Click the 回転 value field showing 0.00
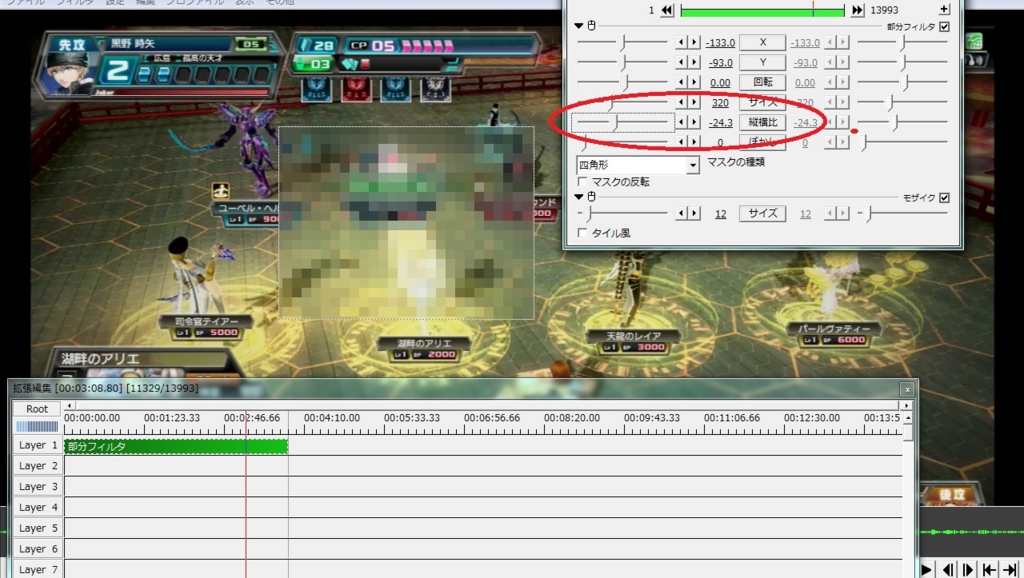Screen dimensions: 1024x578 [x=720, y=83]
